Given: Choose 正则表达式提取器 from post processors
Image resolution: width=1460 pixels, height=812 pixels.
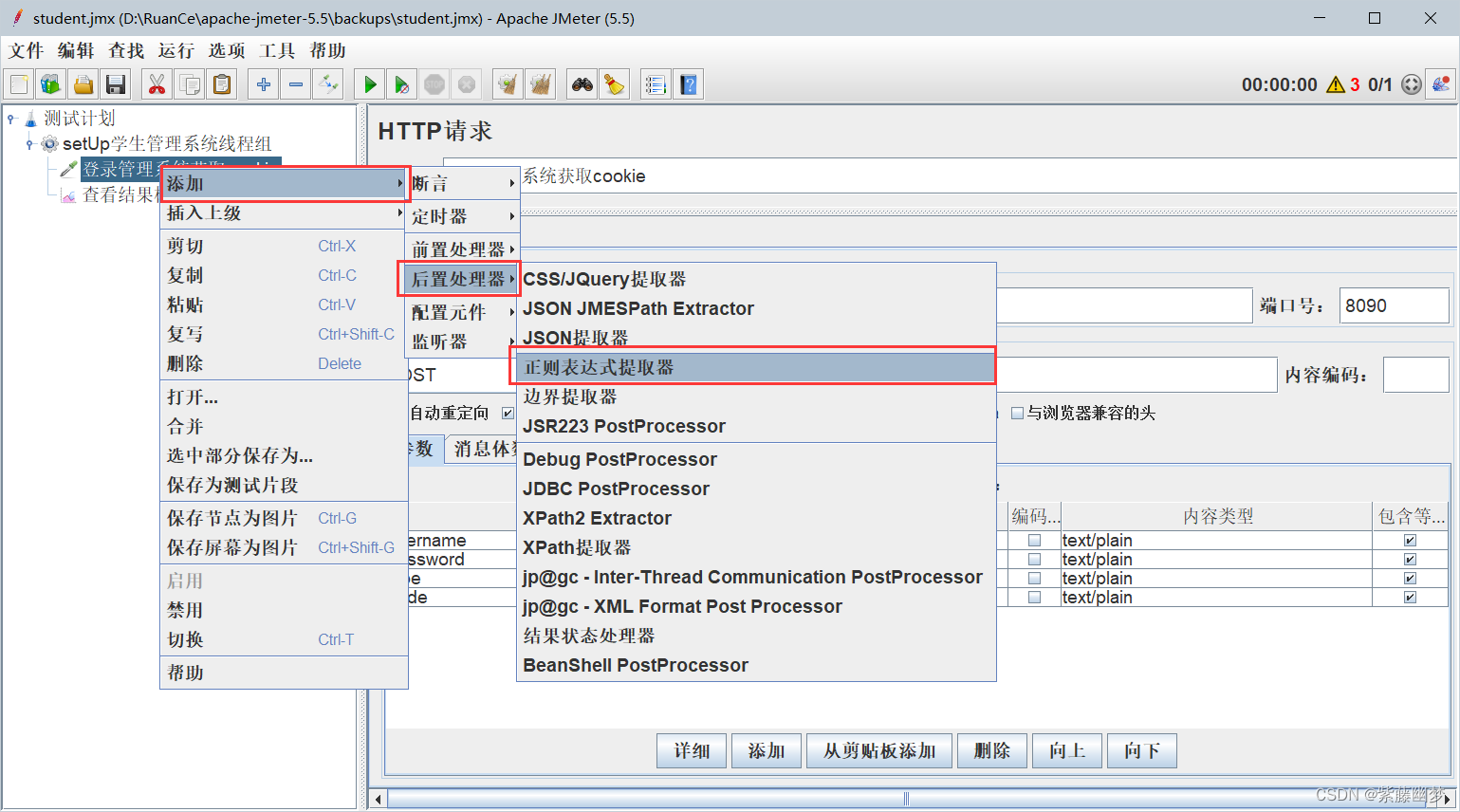Looking at the screenshot, I should [754, 367].
